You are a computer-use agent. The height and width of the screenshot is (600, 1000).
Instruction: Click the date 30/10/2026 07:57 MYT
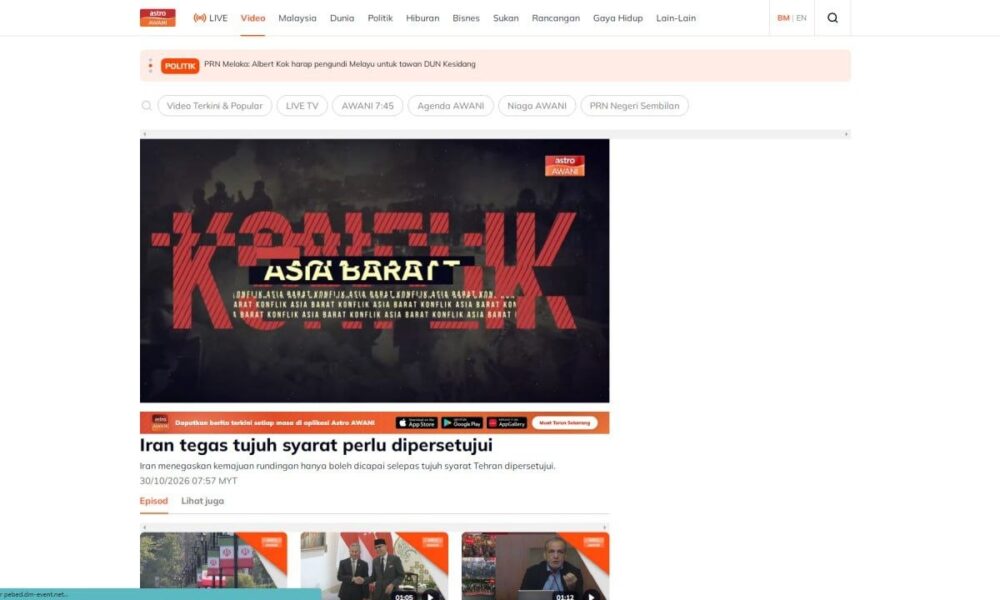coord(188,481)
